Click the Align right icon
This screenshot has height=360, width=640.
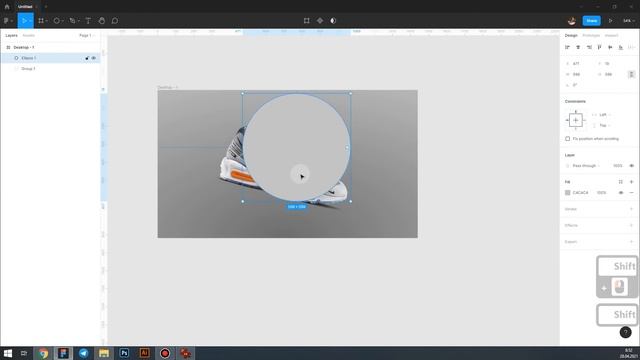tap(589, 47)
